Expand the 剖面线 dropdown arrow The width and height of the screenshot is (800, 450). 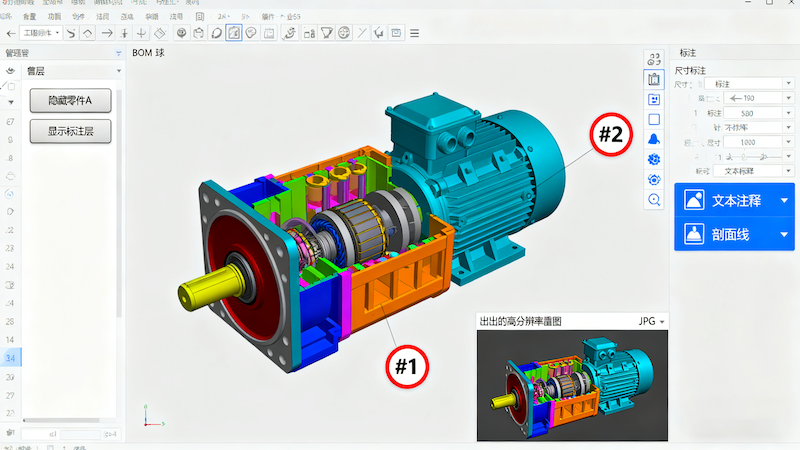pos(783,234)
